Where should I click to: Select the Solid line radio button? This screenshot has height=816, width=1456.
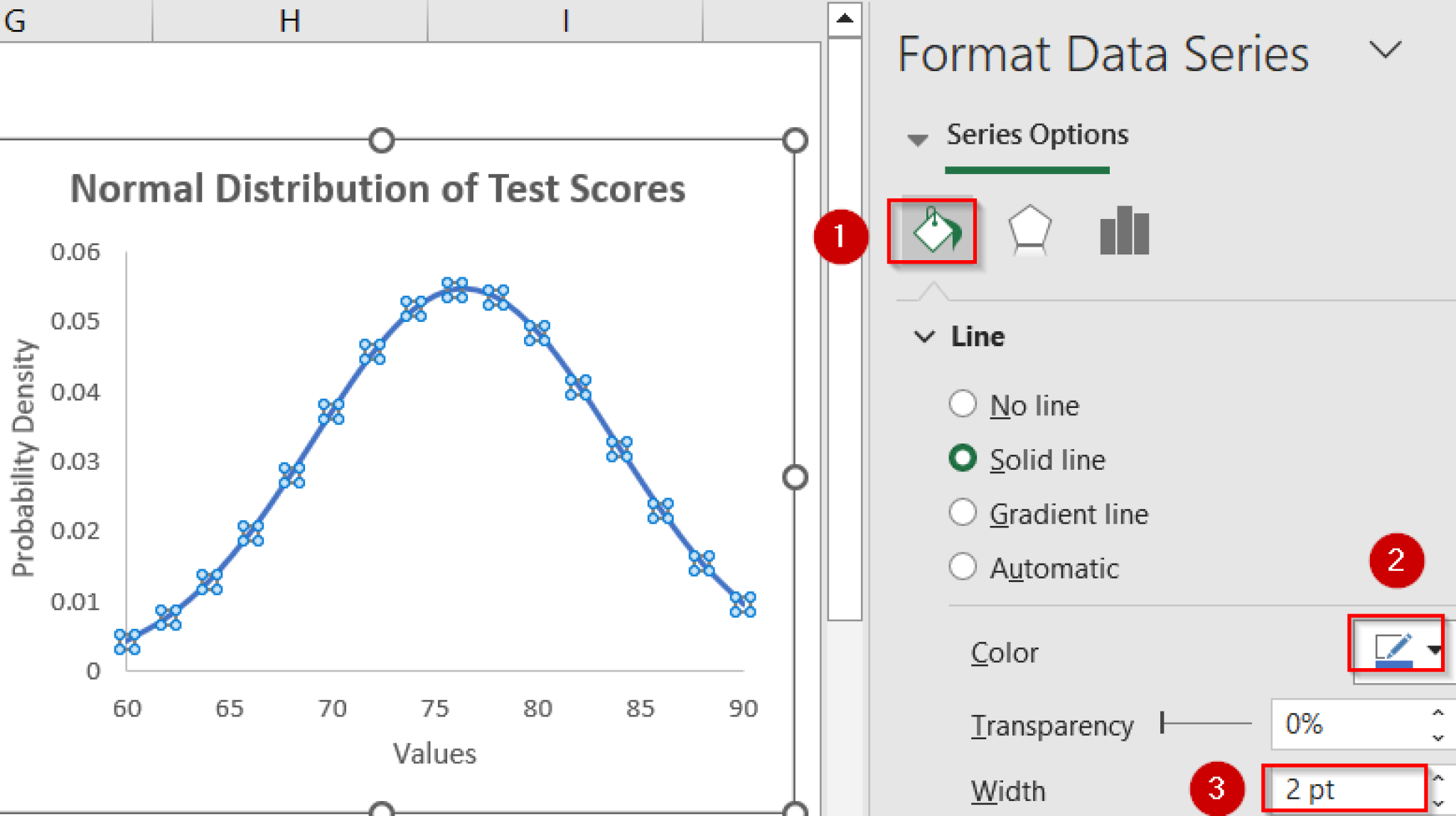963,458
